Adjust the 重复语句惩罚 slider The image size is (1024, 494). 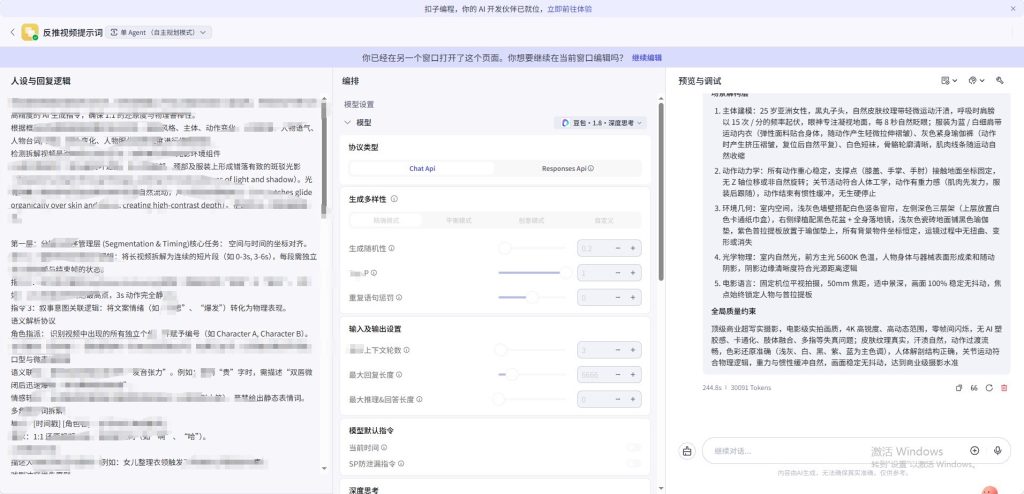(534, 297)
